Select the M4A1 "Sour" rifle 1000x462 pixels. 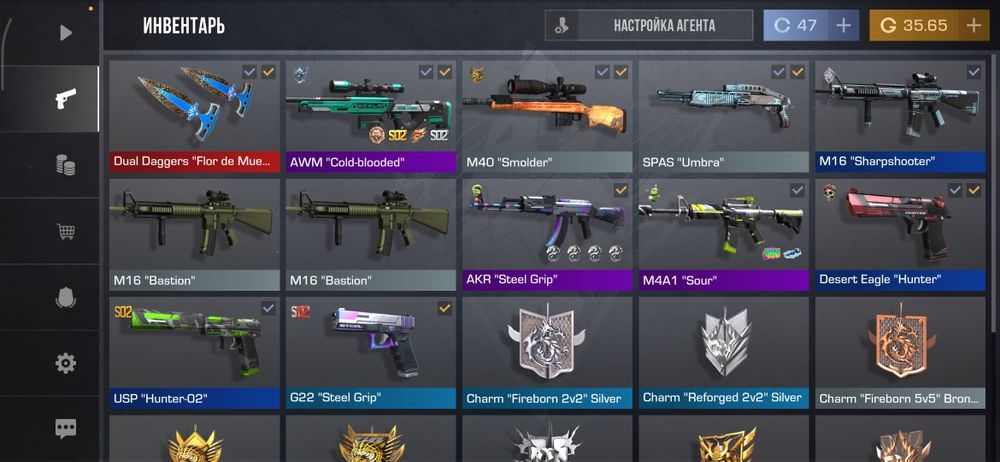[724, 235]
